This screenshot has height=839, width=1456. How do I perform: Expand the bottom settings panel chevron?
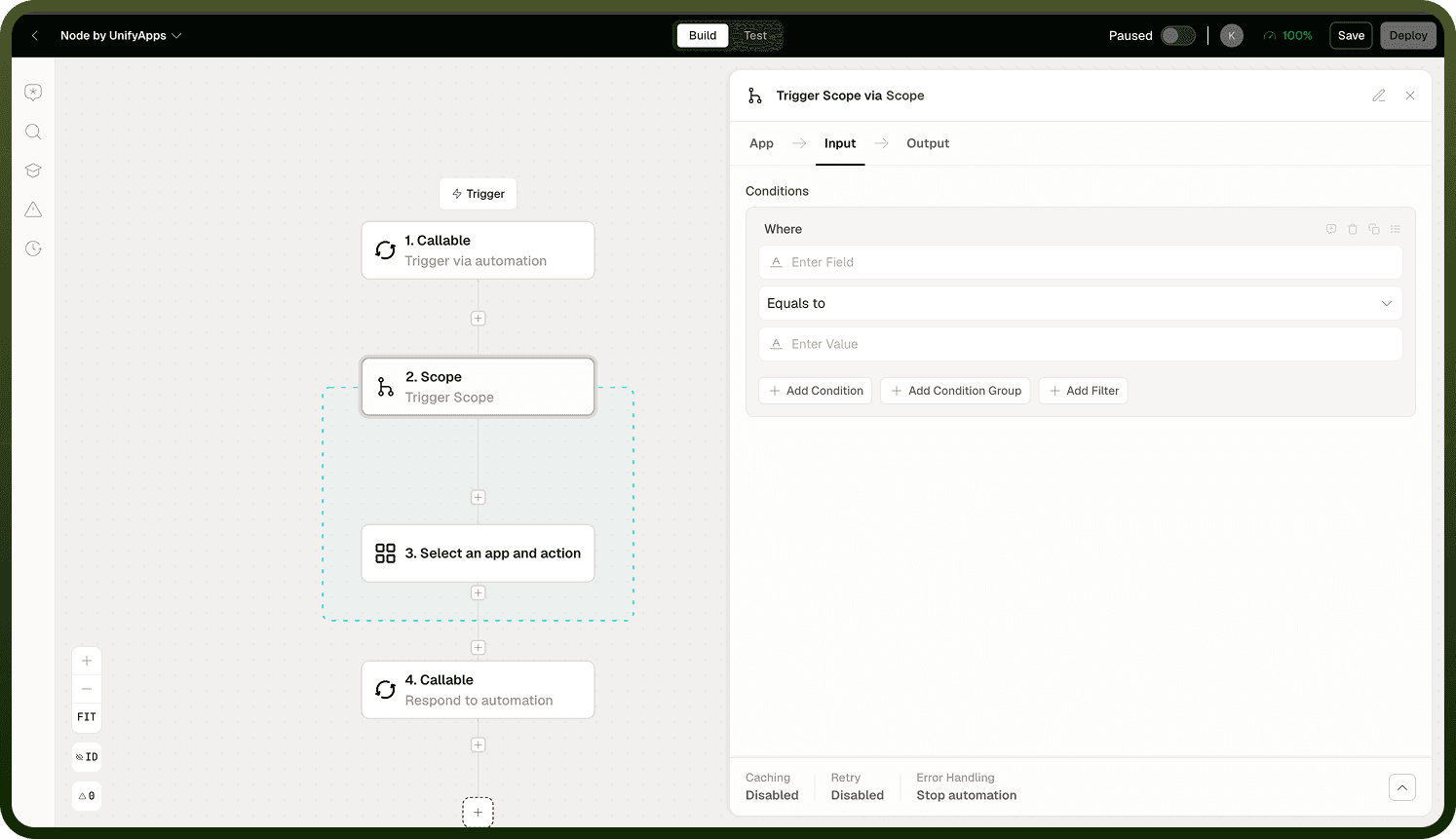[x=1402, y=787]
